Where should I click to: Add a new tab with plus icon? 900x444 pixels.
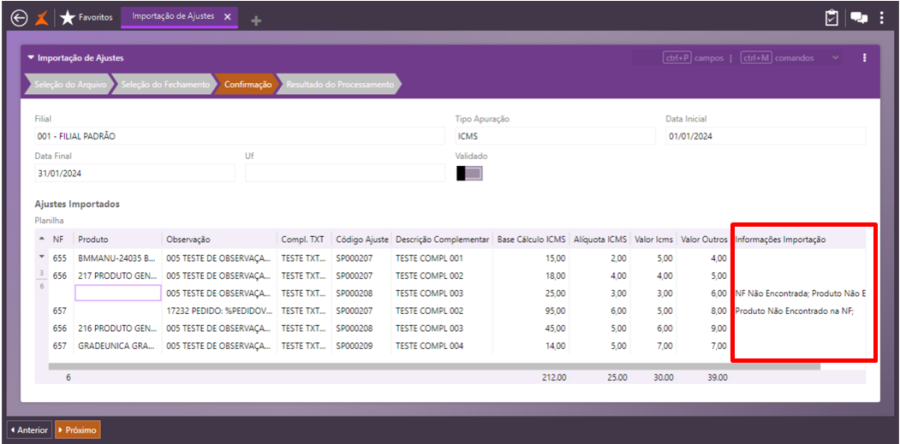(x=256, y=20)
